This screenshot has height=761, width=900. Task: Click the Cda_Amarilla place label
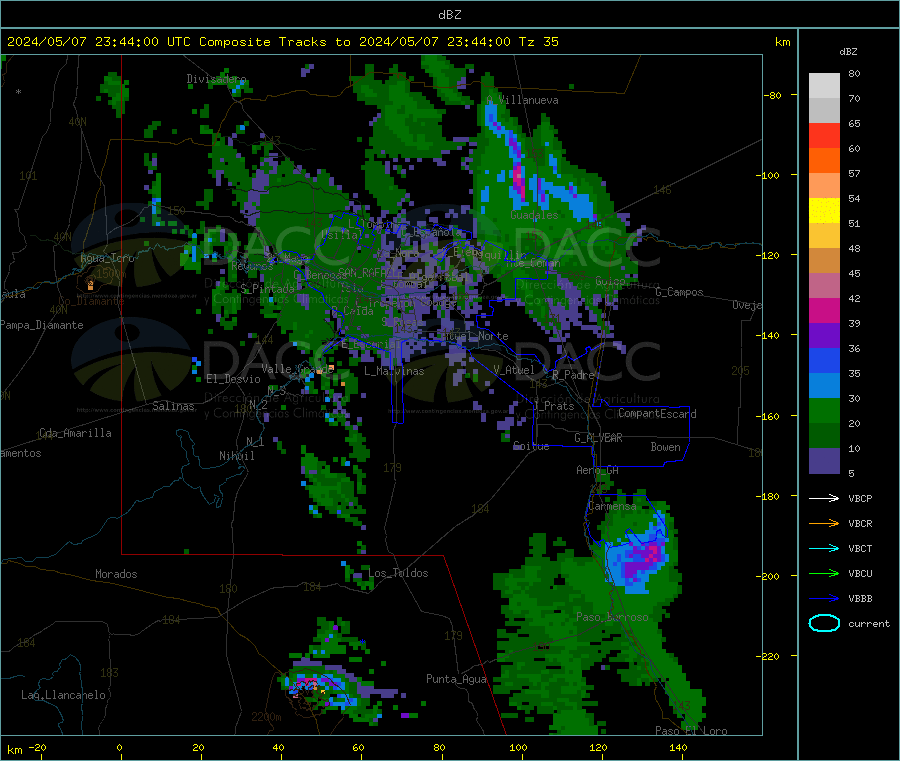(x=75, y=433)
